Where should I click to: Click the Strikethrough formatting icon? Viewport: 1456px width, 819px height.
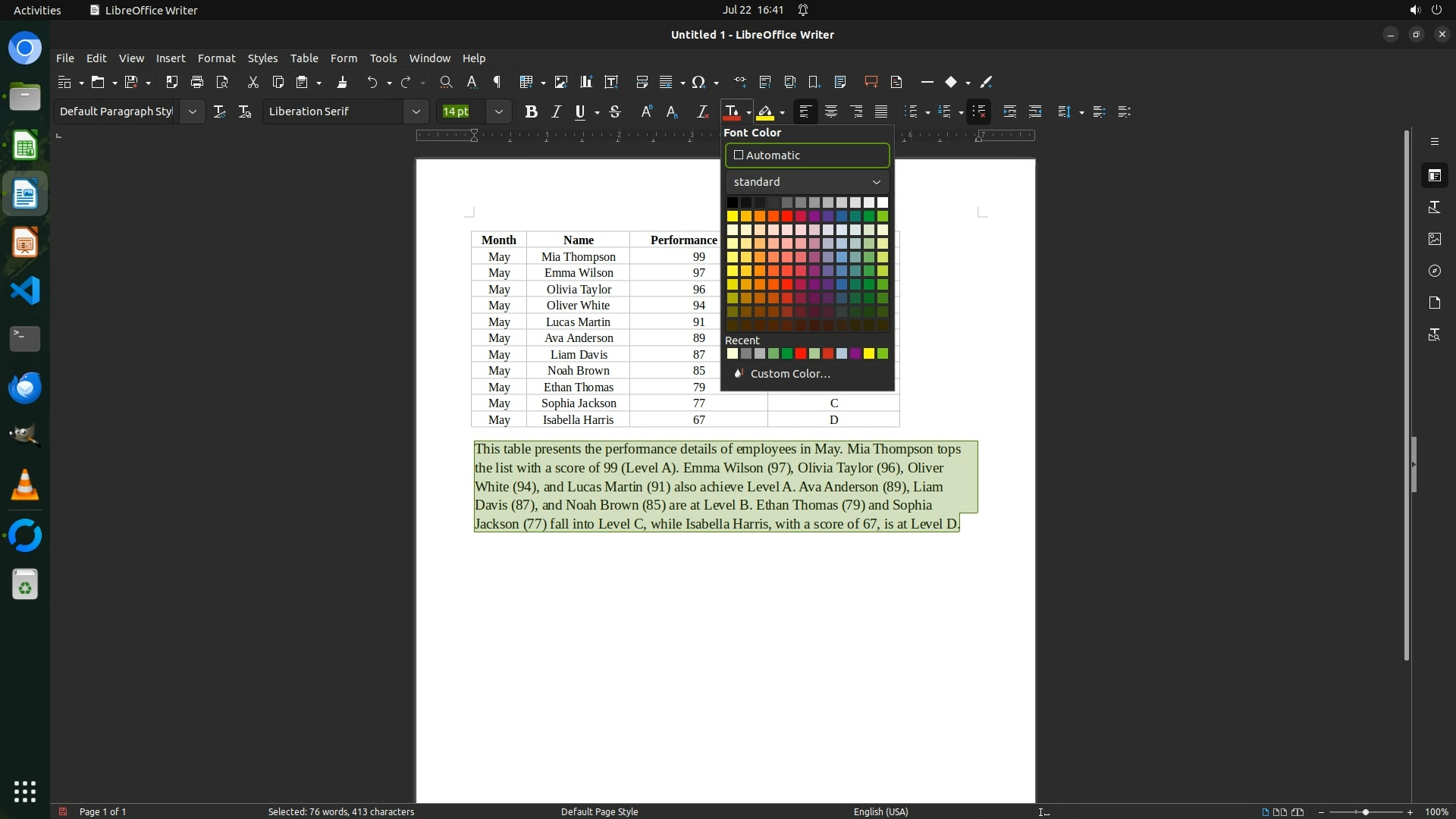click(x=615, y=112)
